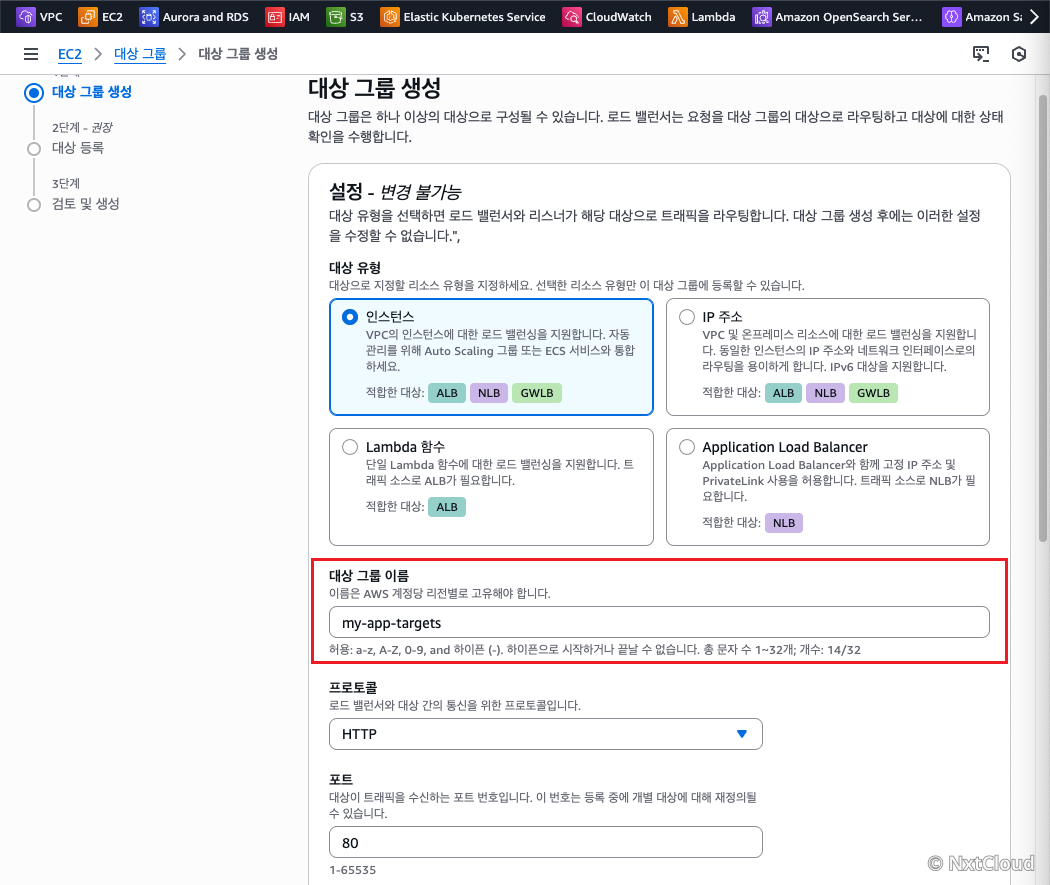
Task: Select the 대상 그룹 생성 wizard step
Action: coord(92,92)
